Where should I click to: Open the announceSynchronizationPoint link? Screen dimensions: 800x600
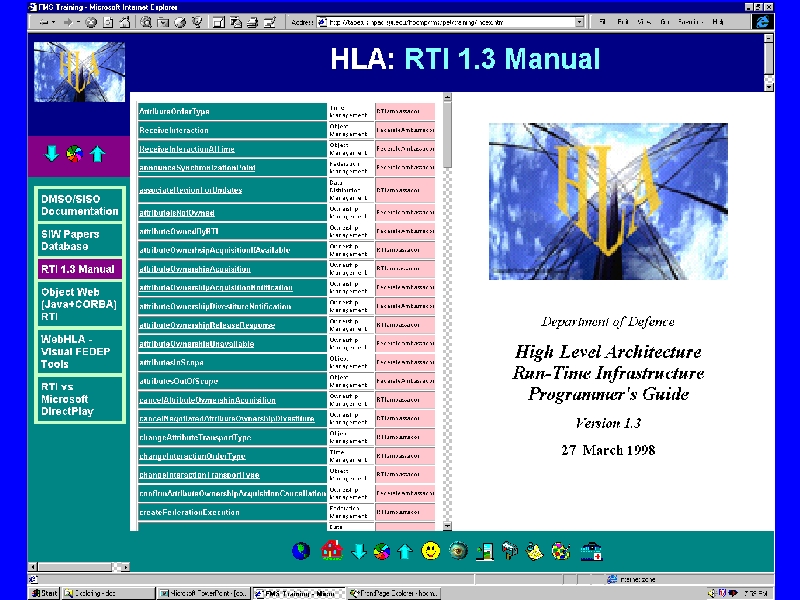(x=197, y=167)
